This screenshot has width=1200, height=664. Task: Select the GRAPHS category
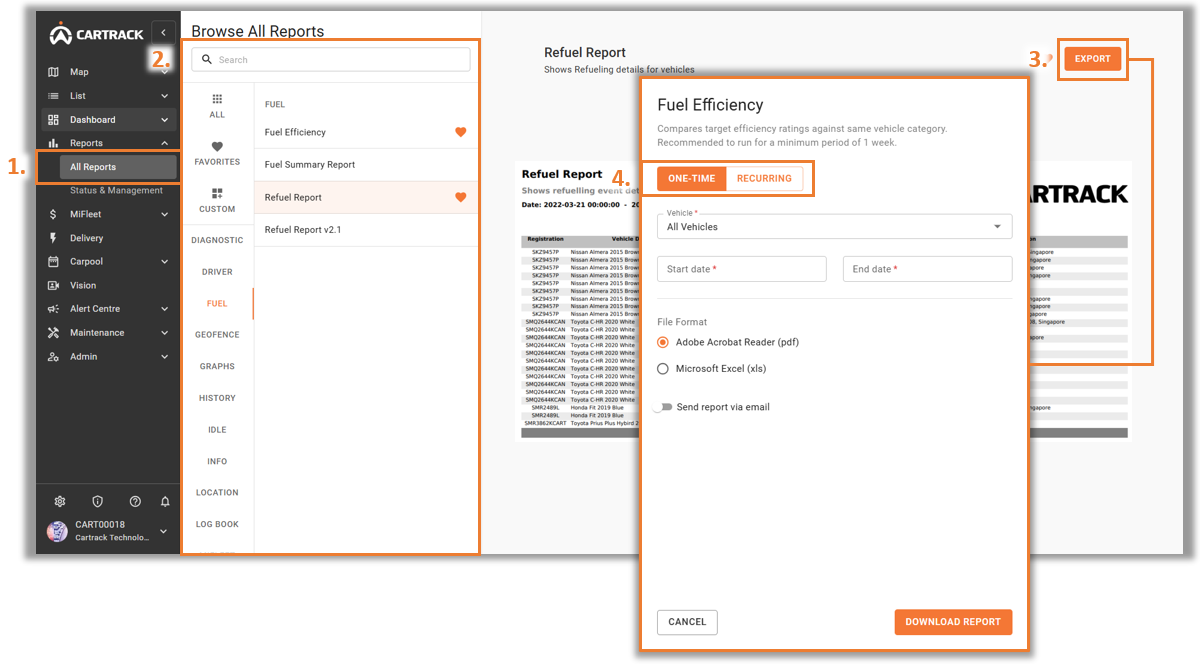(217, 366)
